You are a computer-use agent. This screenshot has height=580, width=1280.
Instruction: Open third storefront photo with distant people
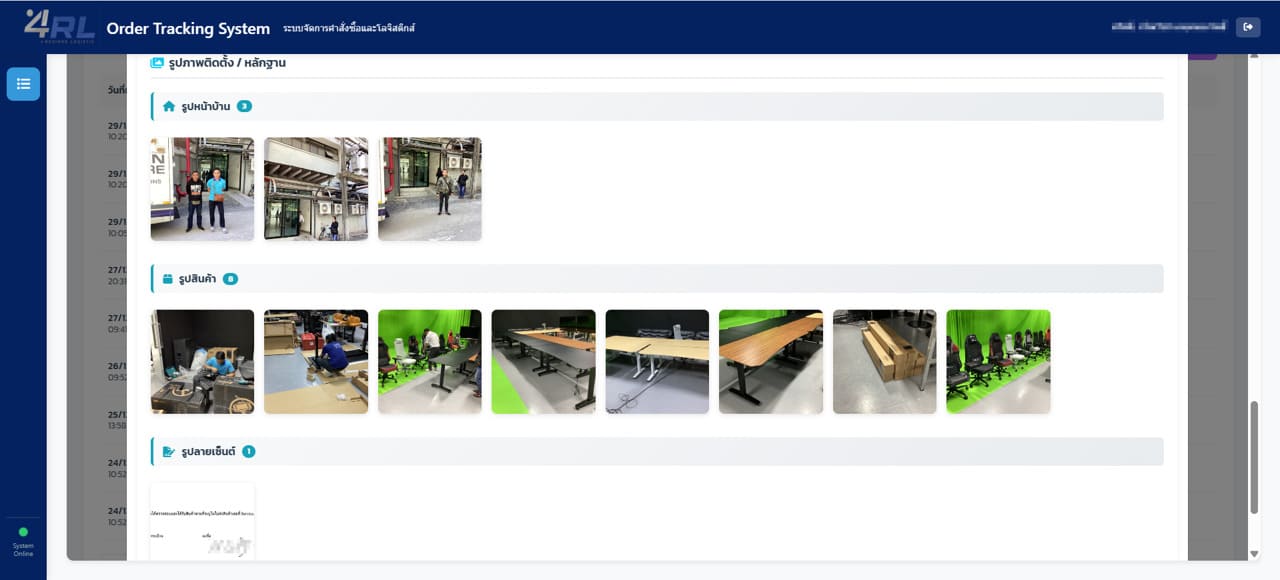pos(430,189)
